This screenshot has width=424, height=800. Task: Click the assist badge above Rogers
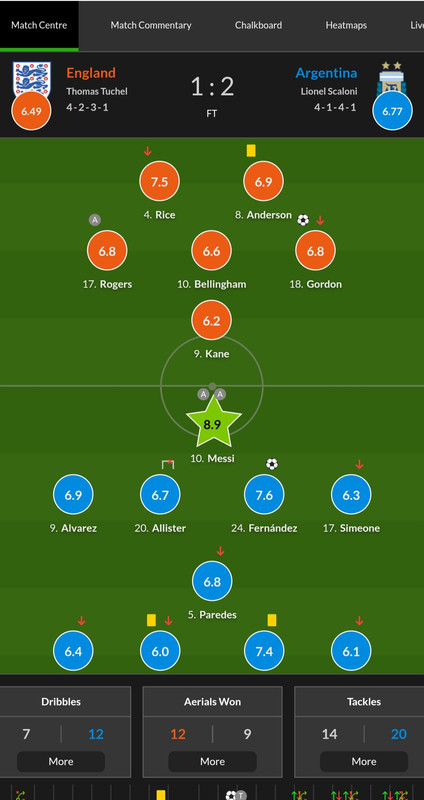tap(95, 220)
